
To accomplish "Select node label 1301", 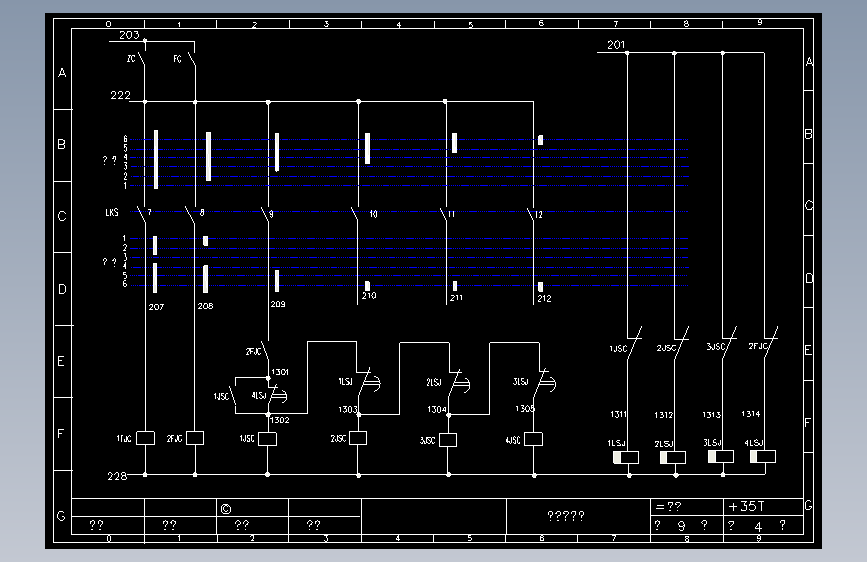I will tap(280, 372).
